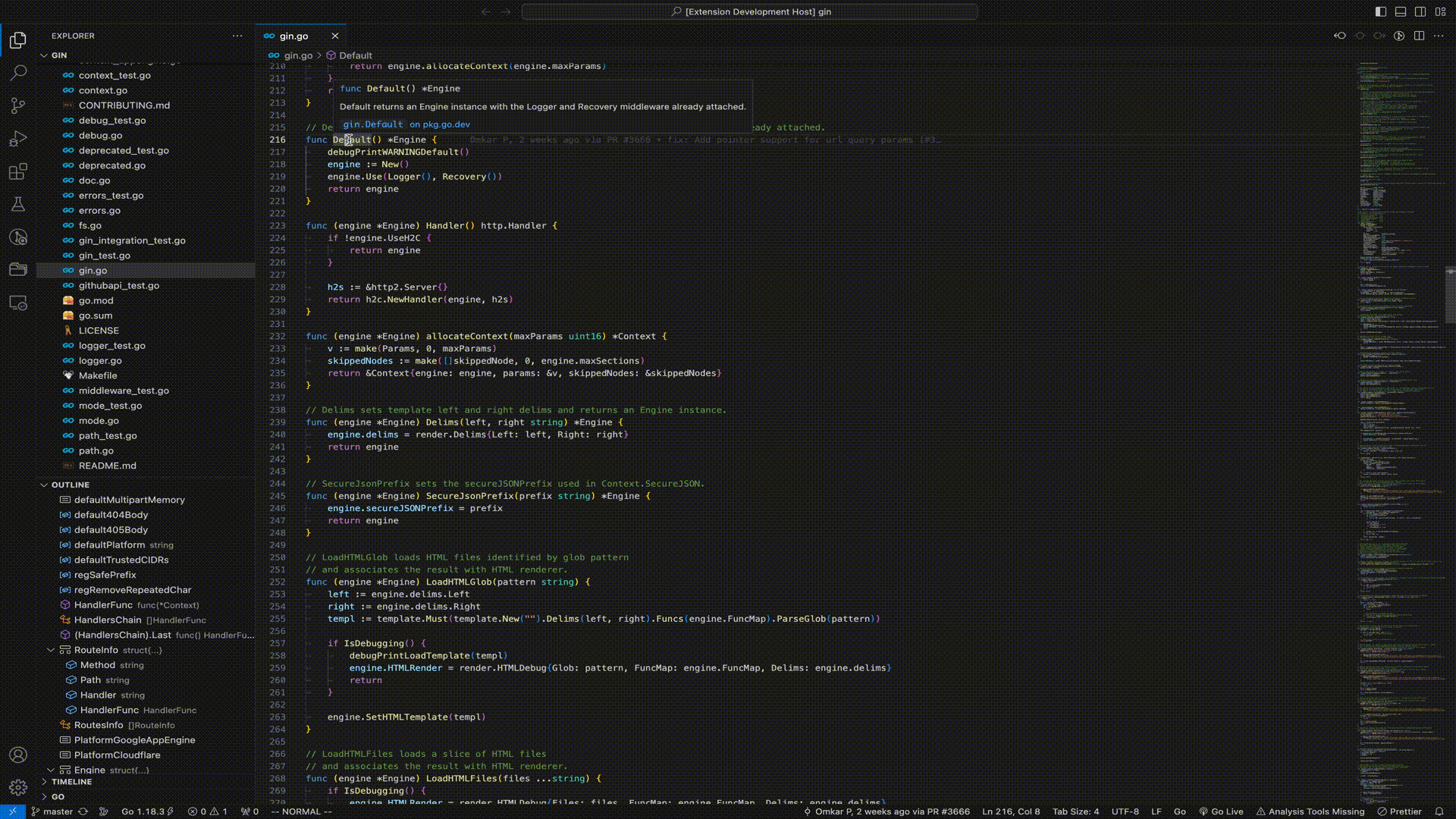Click Go Live in status bar
The height and width of the screenshot is (819, 1456).
click(x=1221, y=811)
